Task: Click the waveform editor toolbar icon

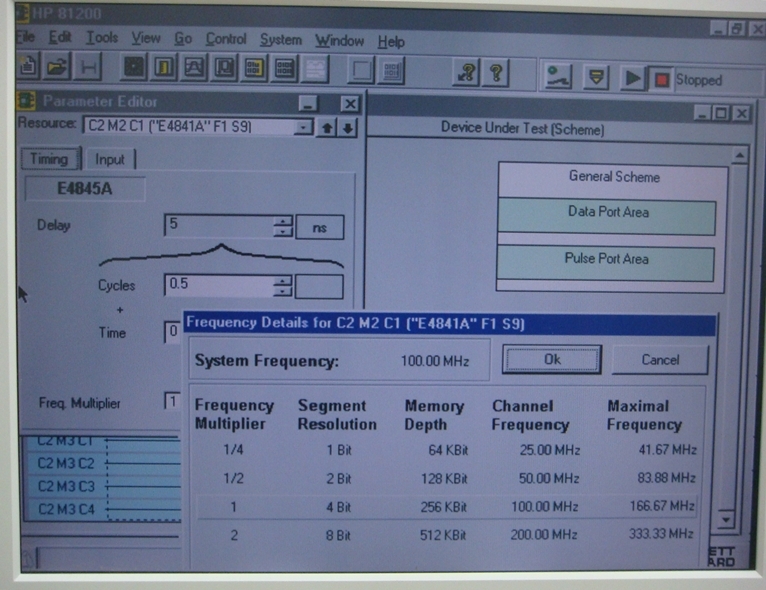Action: [194, 67]
